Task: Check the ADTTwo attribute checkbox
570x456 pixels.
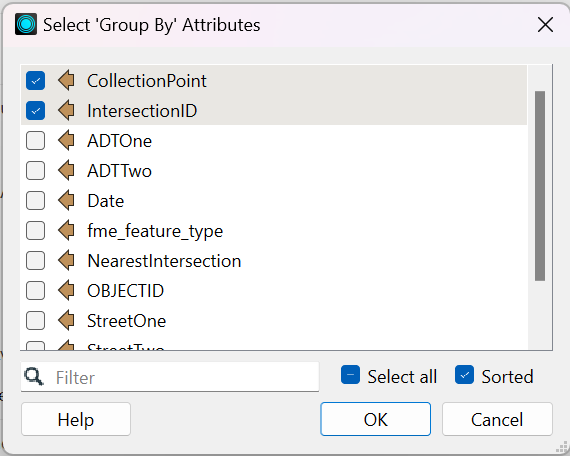Action: pyautogui.click(x=35, y=171)
